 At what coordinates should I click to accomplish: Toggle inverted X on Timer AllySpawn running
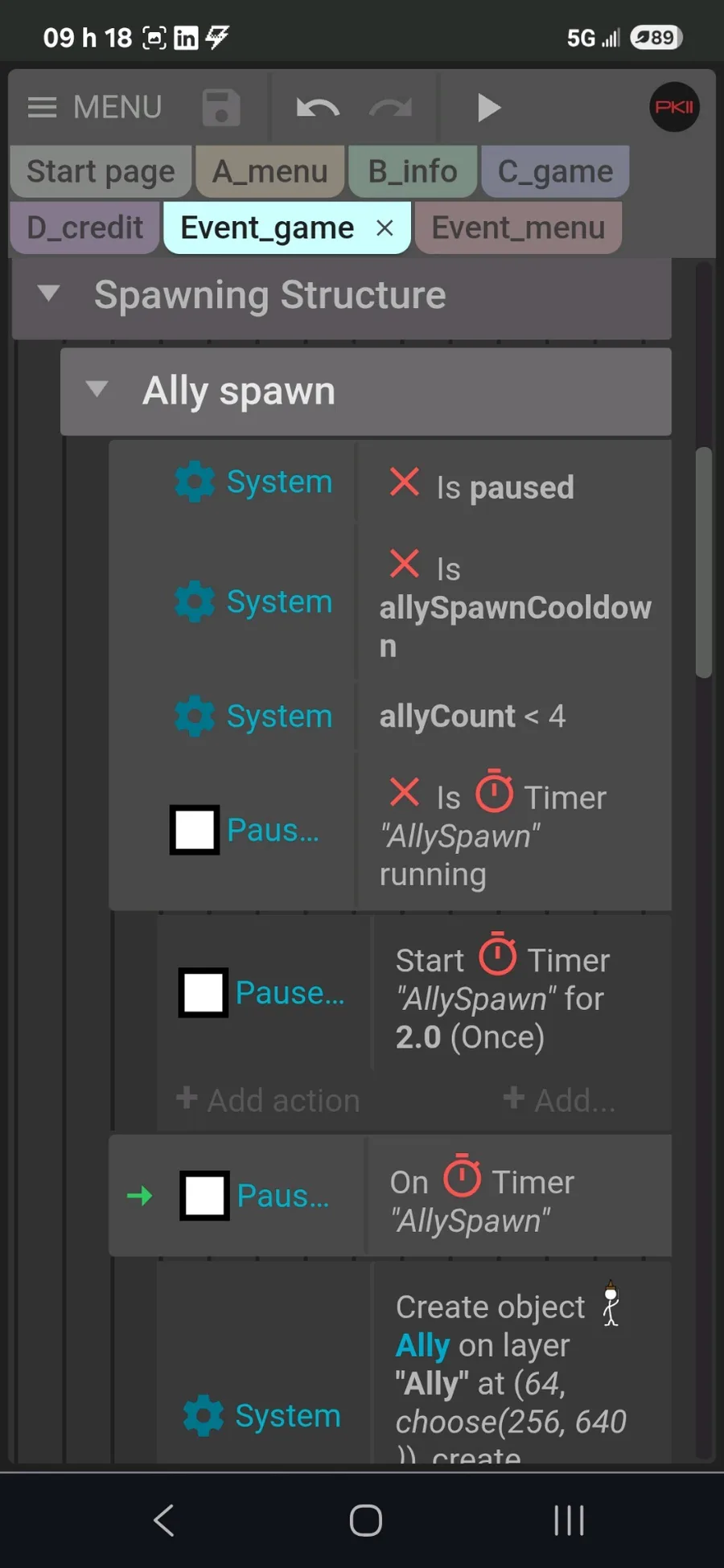(404, 792)
